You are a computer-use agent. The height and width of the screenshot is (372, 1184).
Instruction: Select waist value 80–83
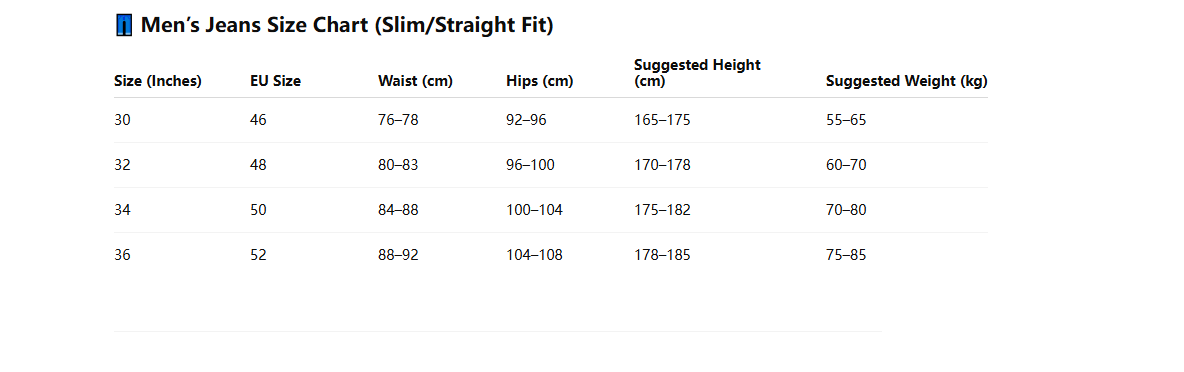point(398,165)
